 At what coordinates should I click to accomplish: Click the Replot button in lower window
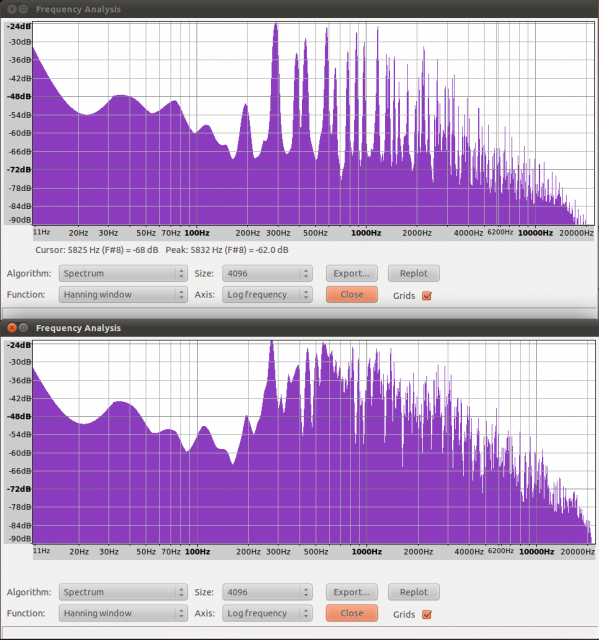coord(414,592)
